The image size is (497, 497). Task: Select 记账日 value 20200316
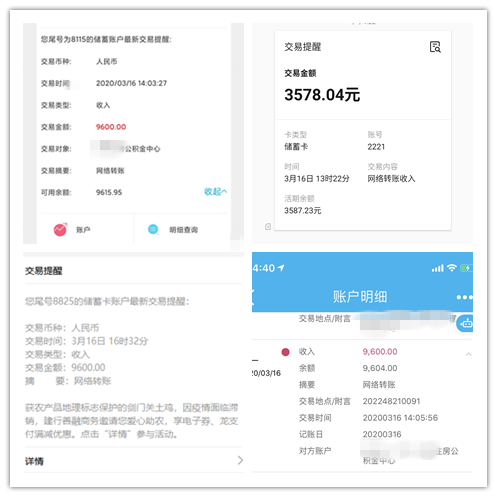[x=382, y=434]
